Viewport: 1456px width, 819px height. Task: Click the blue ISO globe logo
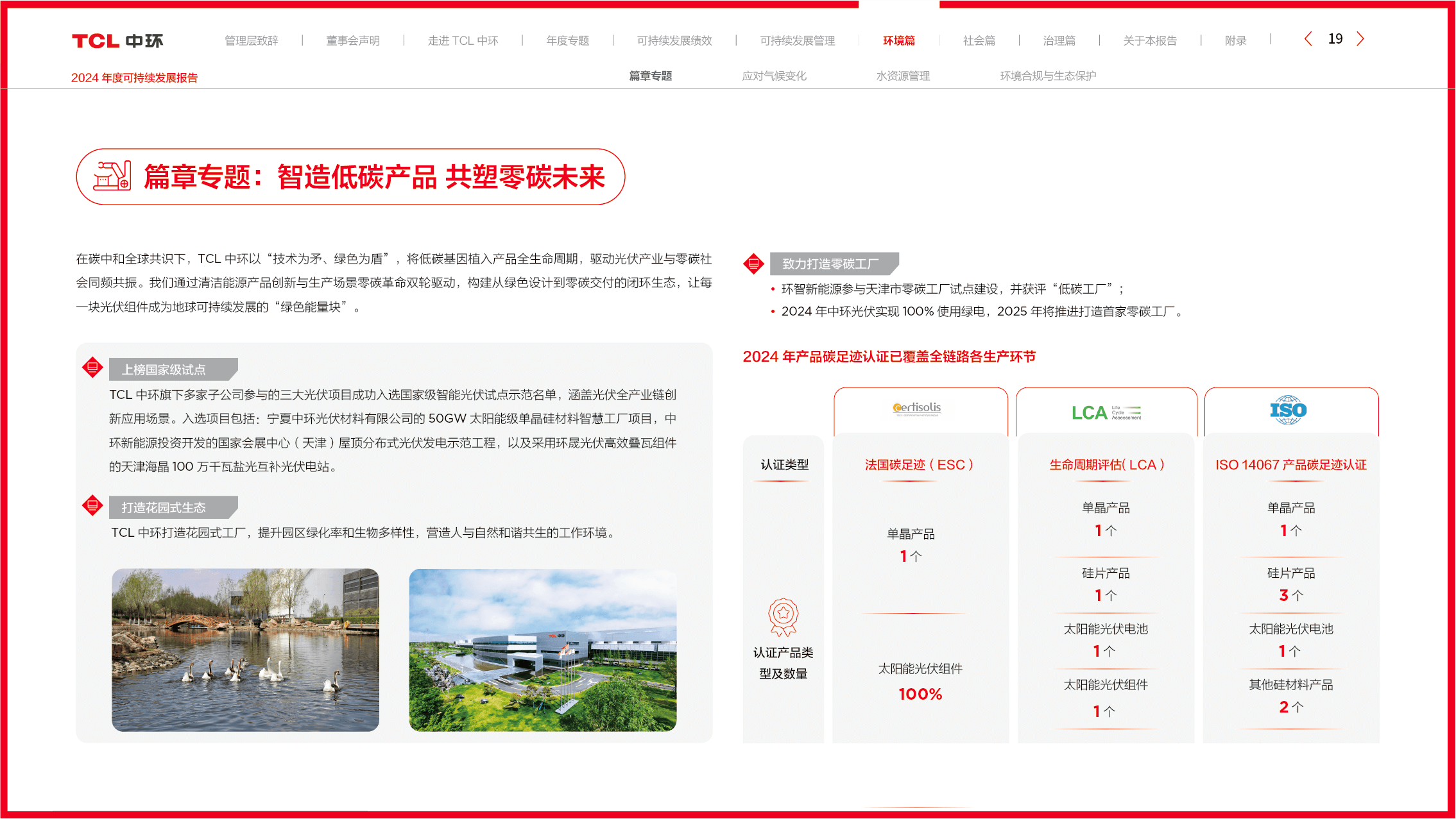tap(1289, 410)
